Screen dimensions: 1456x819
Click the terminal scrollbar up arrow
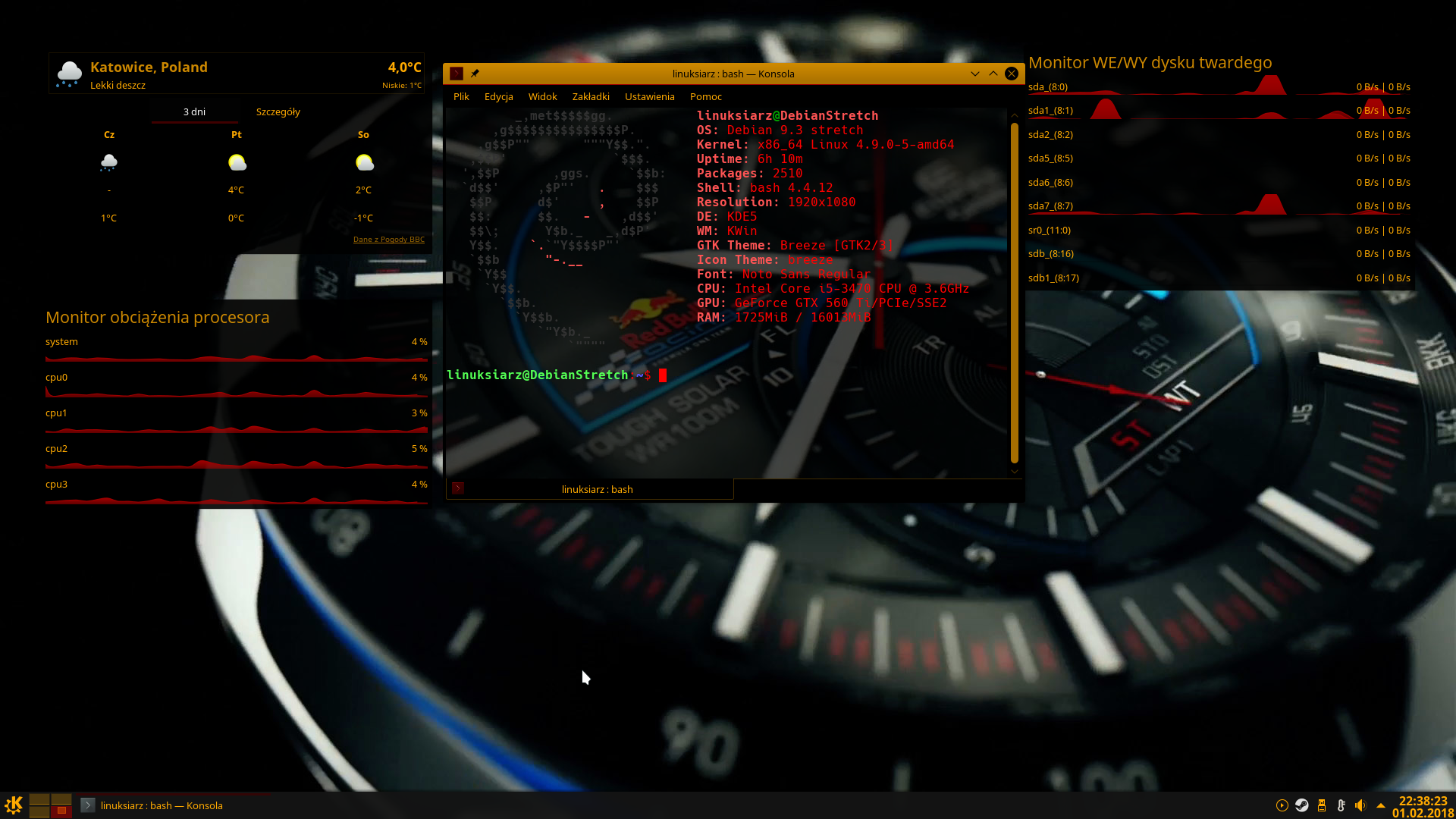coord(1015,115)
